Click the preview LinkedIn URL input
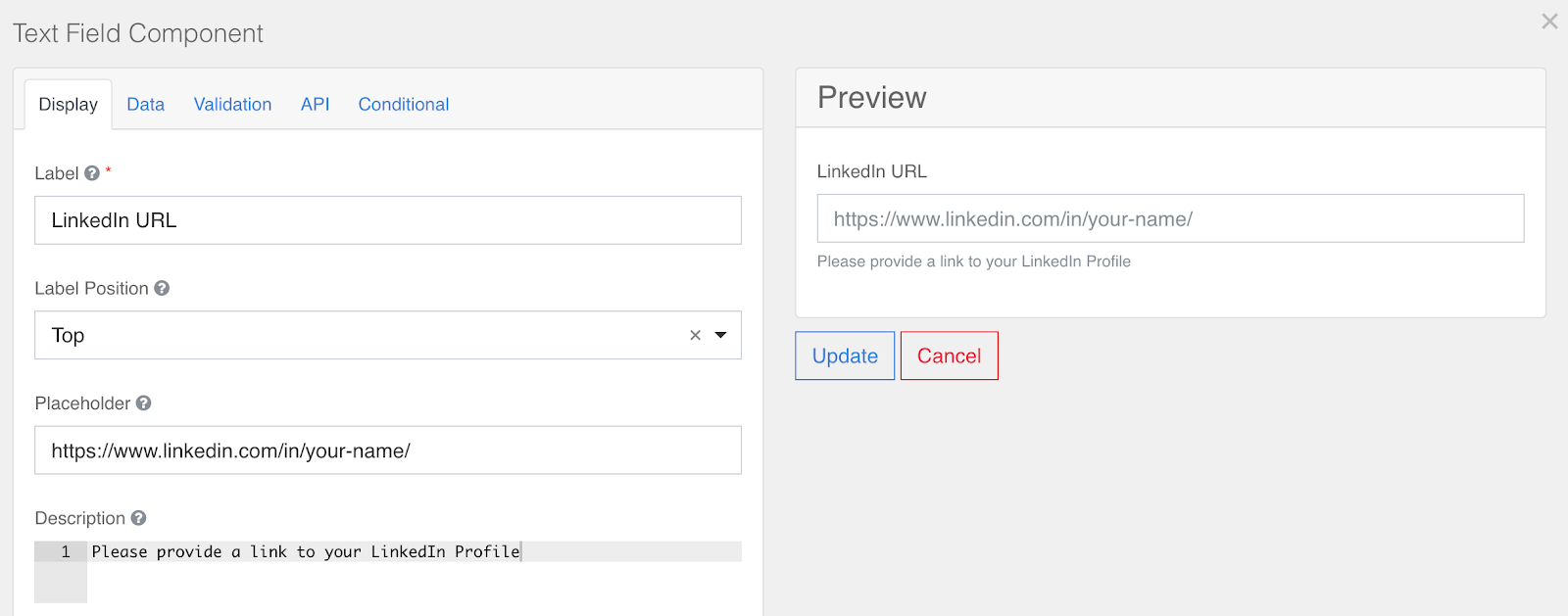The width and height of the screenshot is (1568, 616). pos(1170,218)
